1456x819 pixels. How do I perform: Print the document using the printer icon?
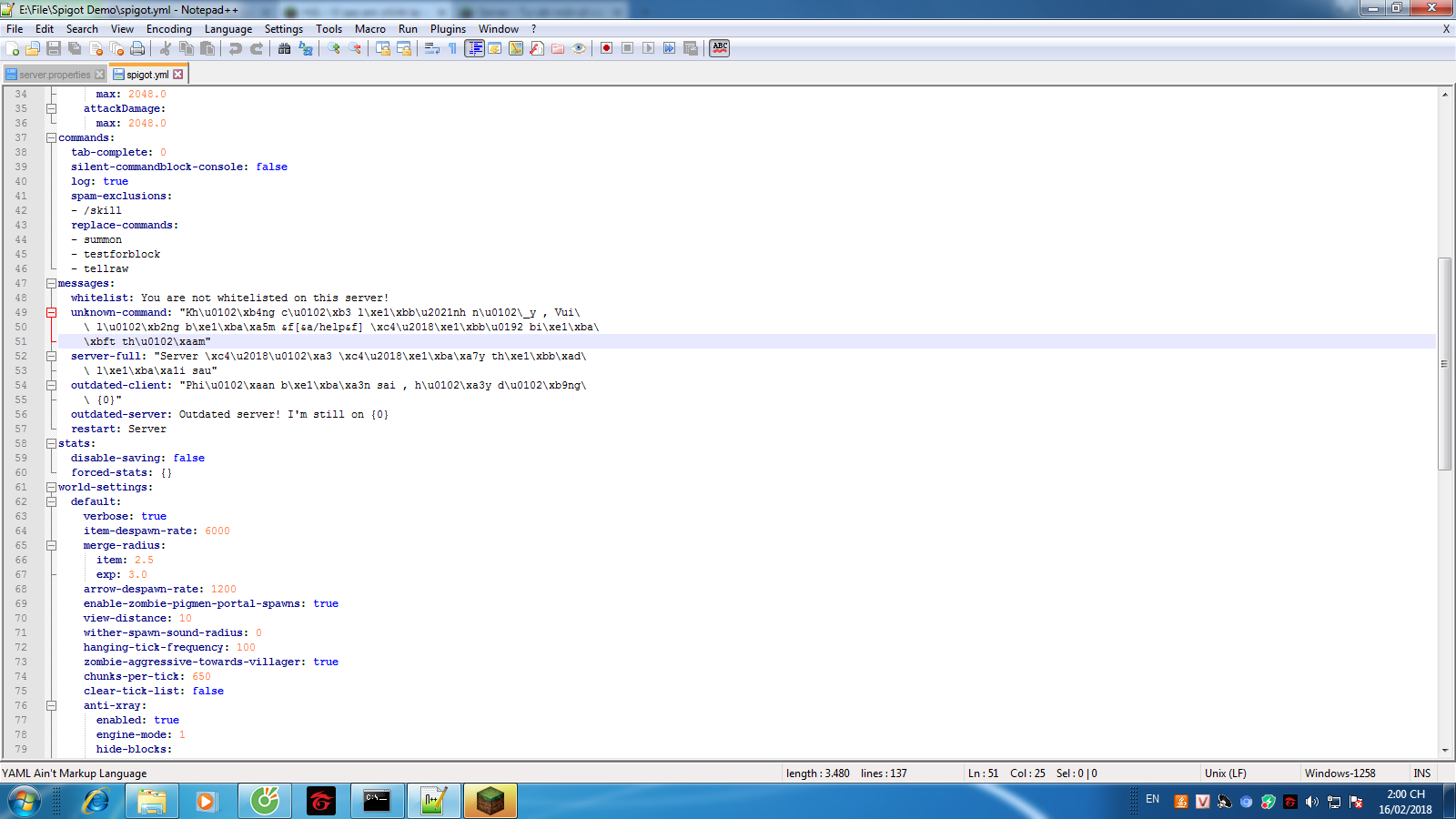click(137, 48)
